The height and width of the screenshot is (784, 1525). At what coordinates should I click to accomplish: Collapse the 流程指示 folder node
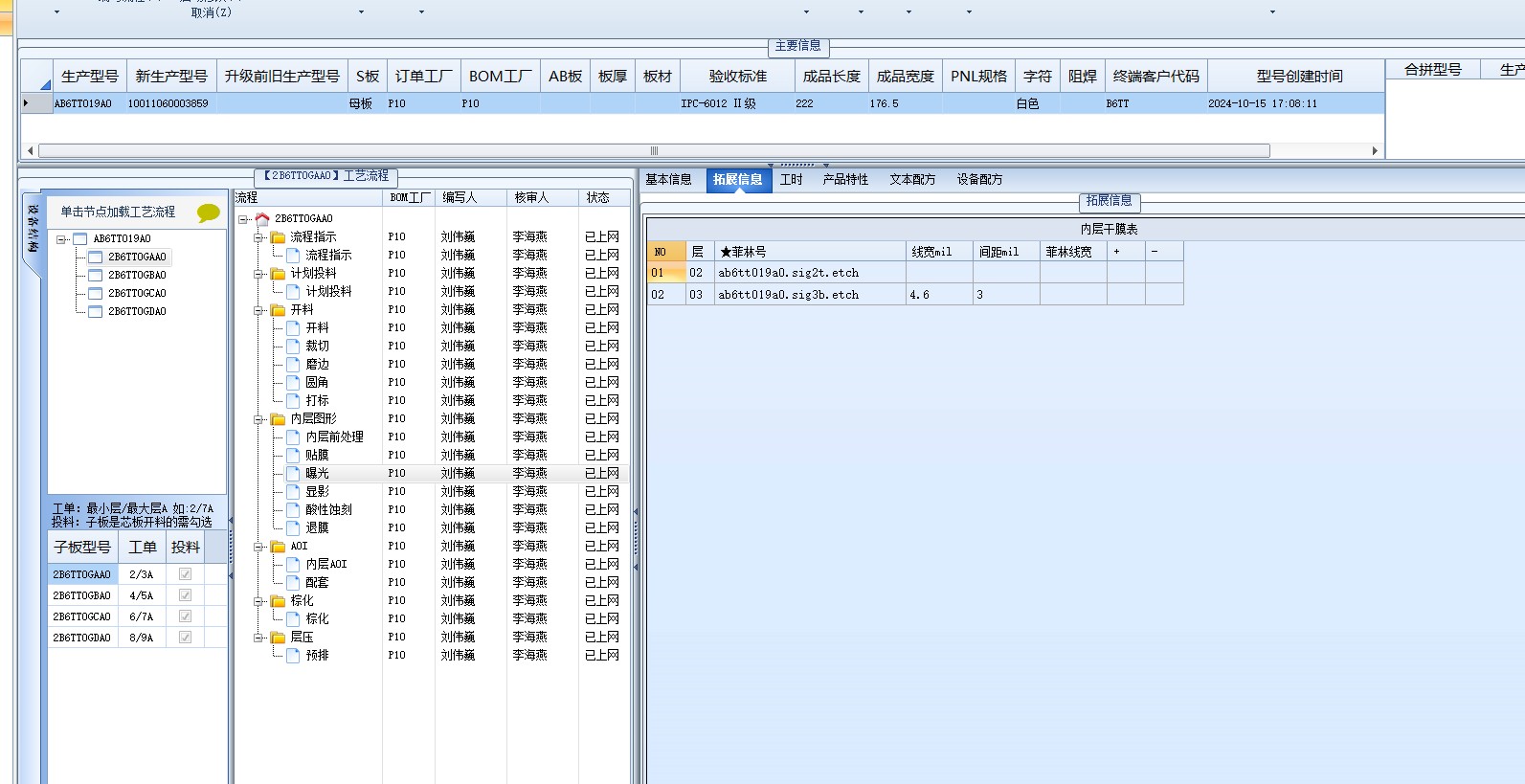(258, 237)
